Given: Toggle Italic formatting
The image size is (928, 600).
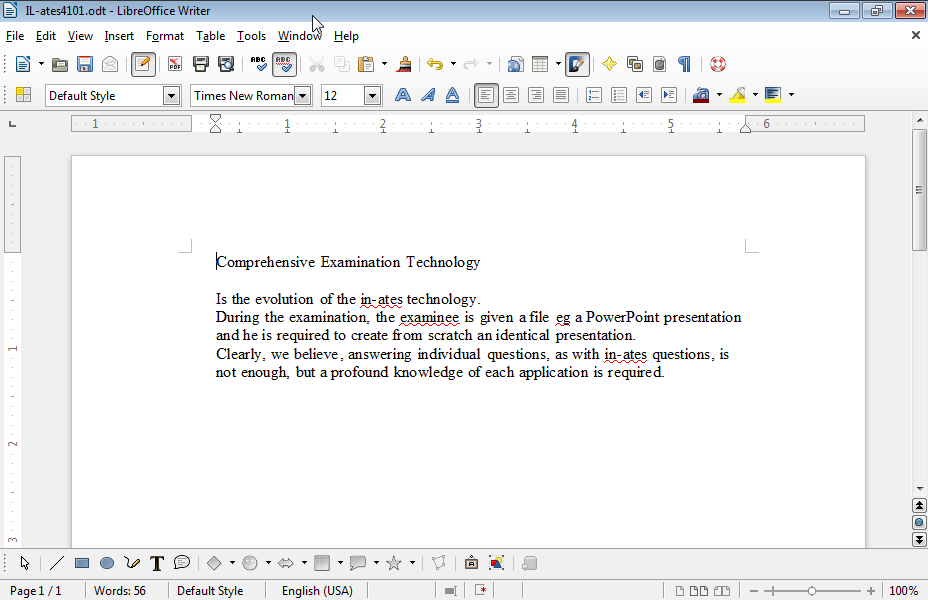Looking at the screenshot, I should pyautogui.click(x=427, y=95).
